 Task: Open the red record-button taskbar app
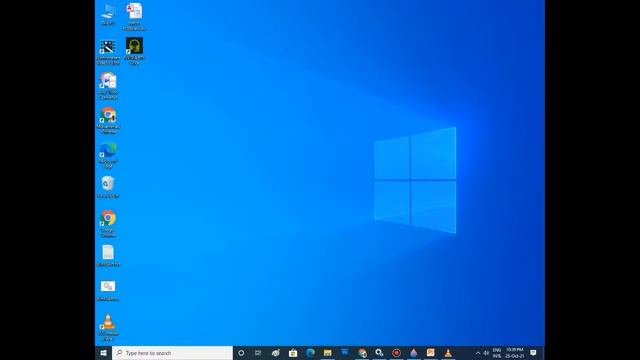coord(396,353)
